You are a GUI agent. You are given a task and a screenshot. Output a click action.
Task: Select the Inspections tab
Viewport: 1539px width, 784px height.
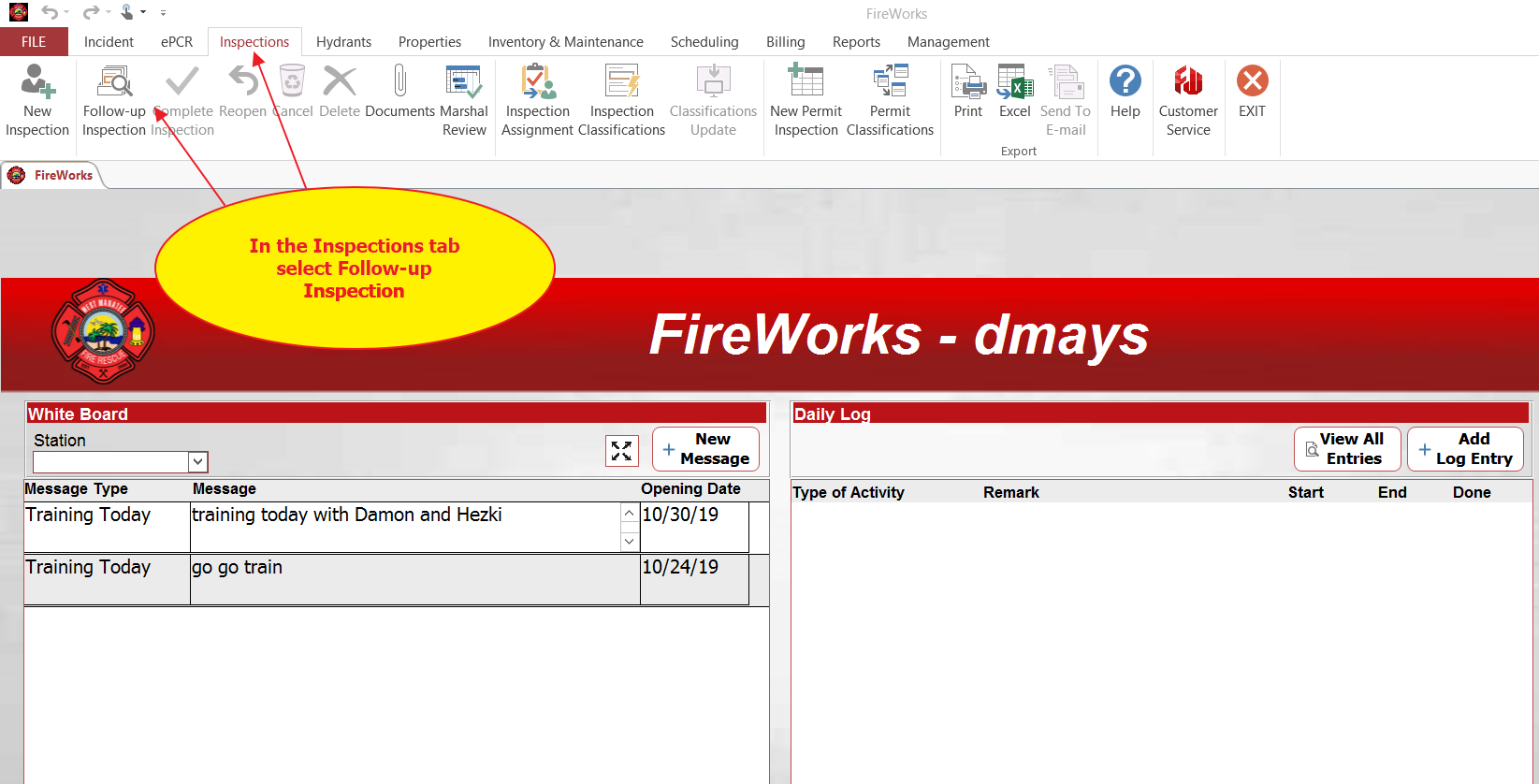[254, 42]
